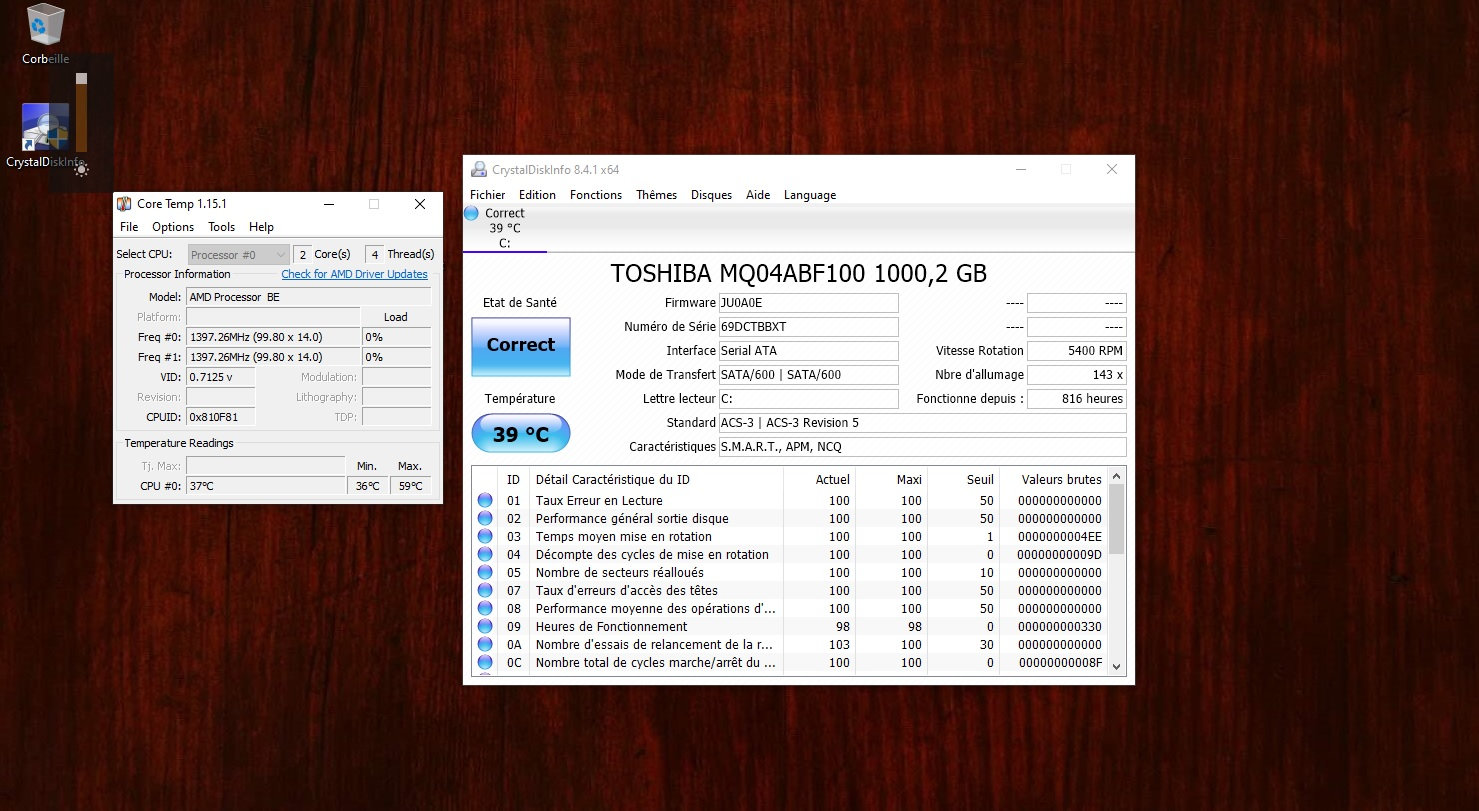Click the brightness slider handle
This screenshot has width=1479, height=811.
coord(81,79)
